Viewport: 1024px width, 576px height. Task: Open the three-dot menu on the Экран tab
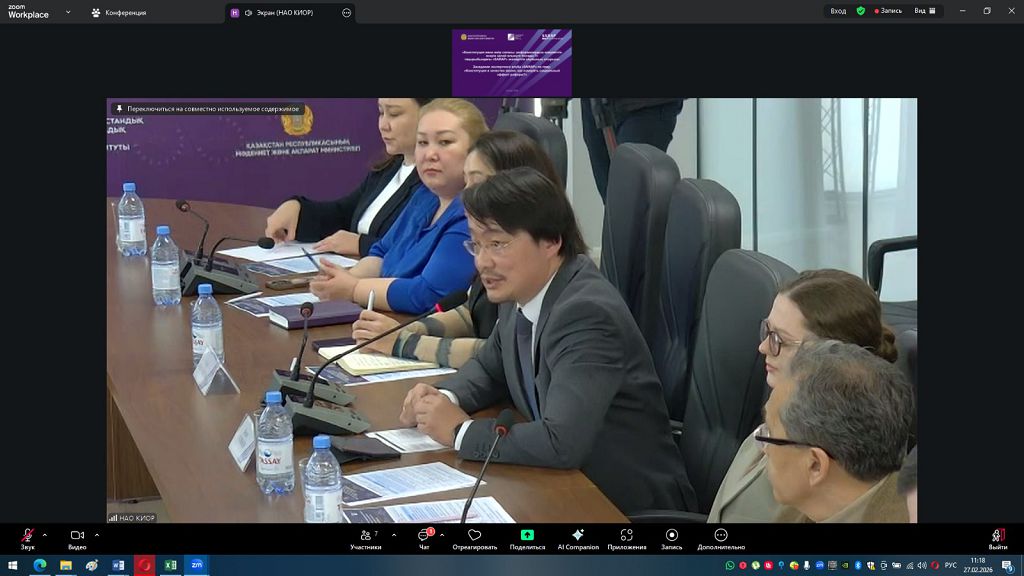click(346, 12)
